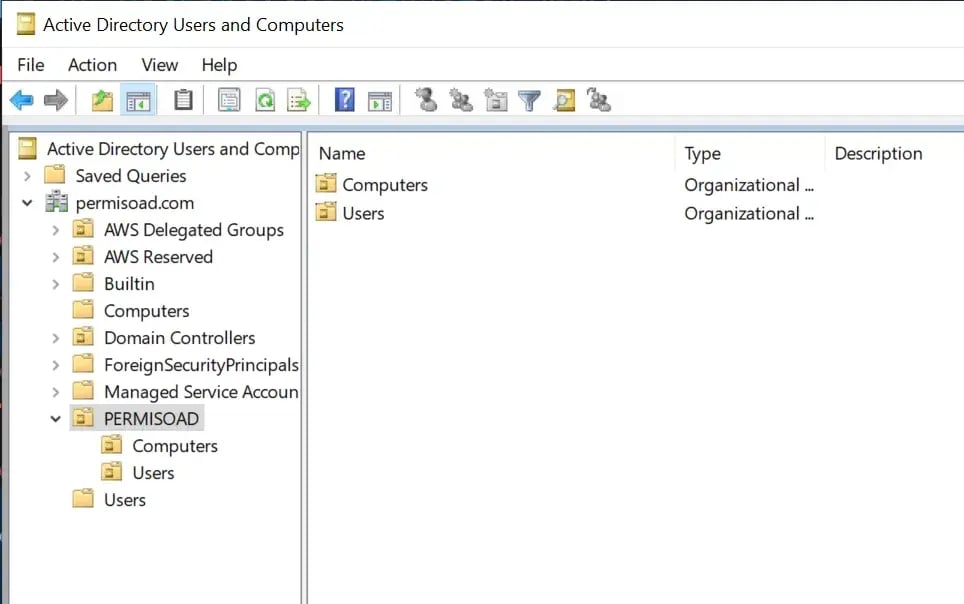Viewport: 964px width, 604px height.
Task: Select ForeignSecurityPrincipals in tree
Action: point(201,365)
